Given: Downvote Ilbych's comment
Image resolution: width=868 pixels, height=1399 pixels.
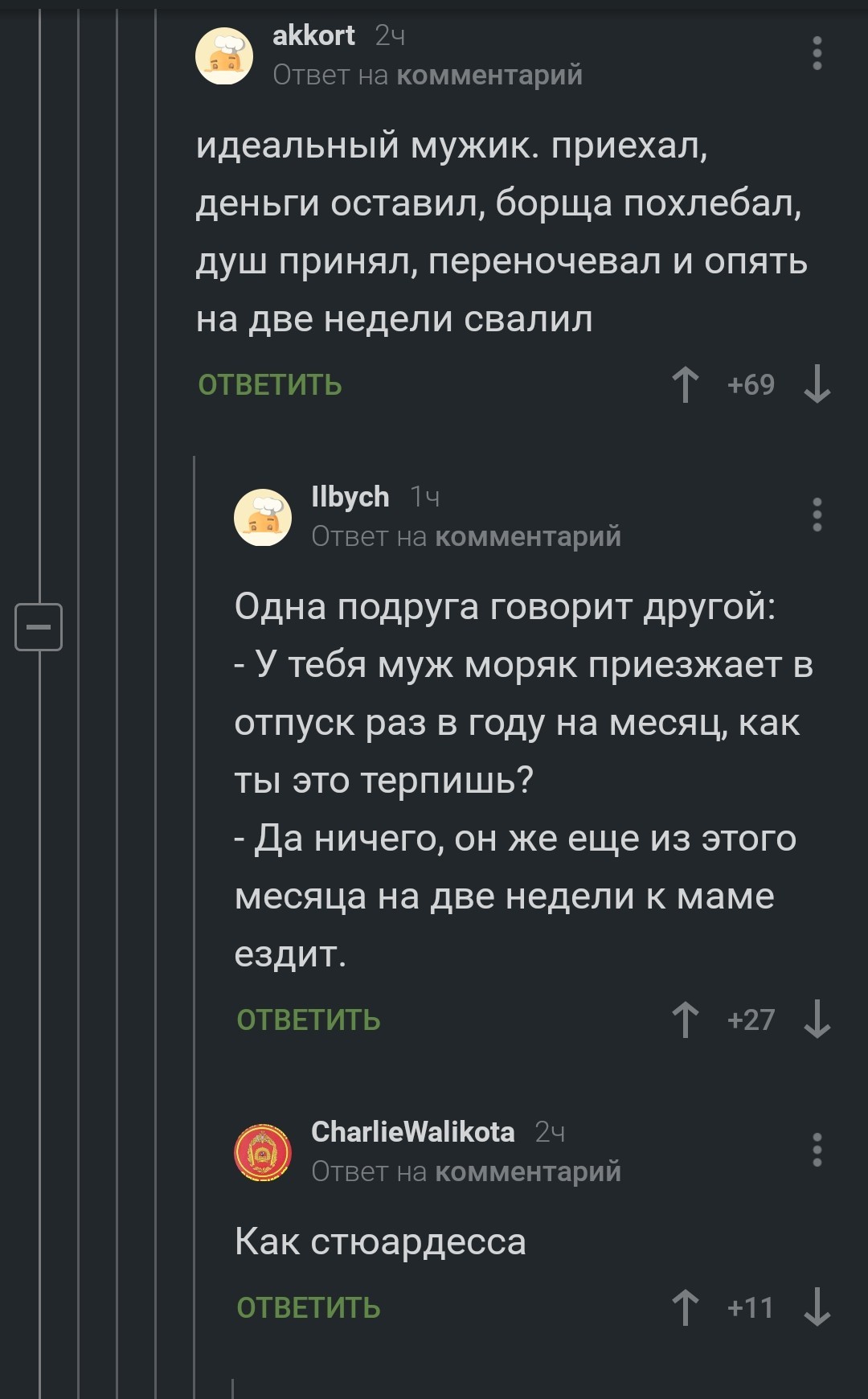Looking at the screenshot, I should (x=817, y=1020).
